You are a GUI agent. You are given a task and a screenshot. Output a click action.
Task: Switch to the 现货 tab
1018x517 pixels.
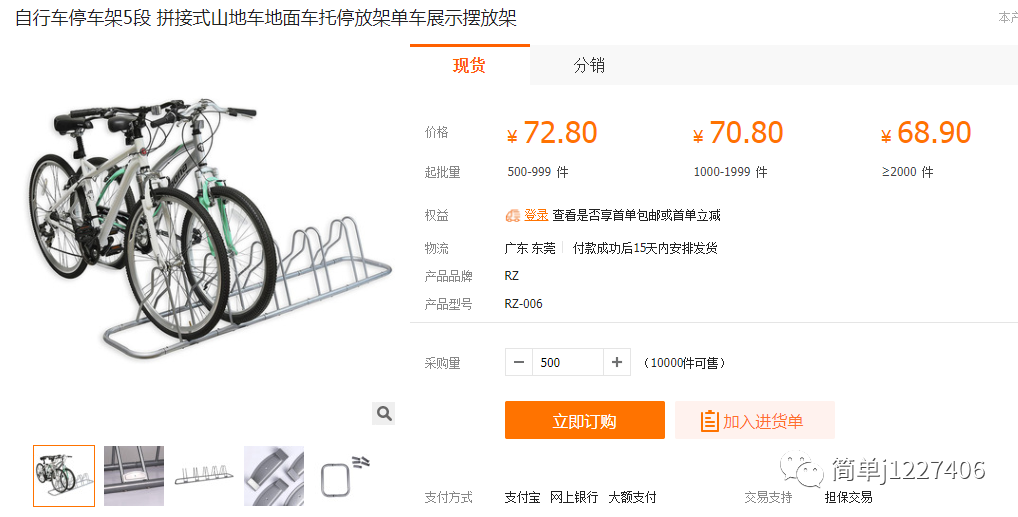pos(469,65)
